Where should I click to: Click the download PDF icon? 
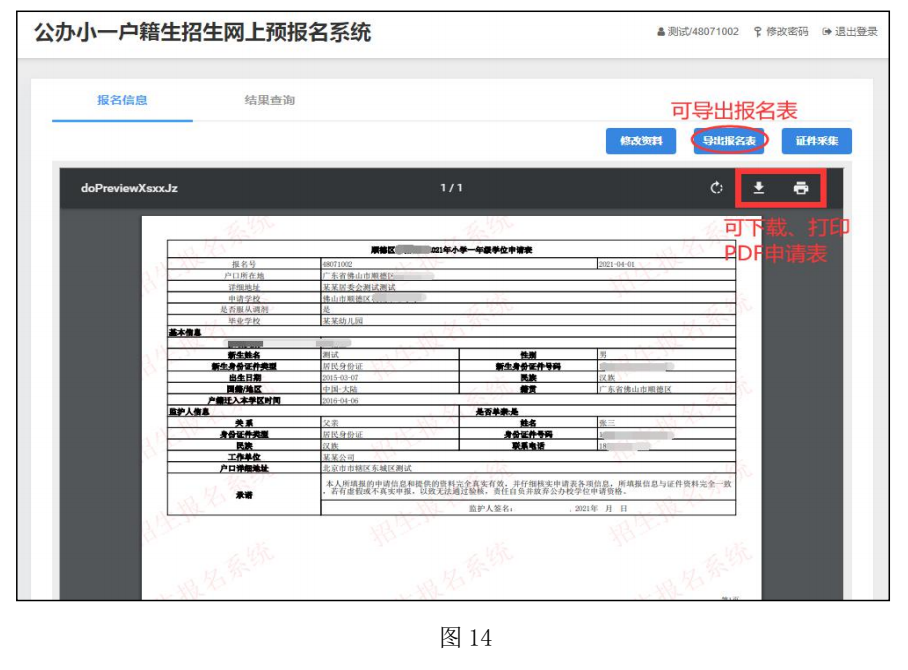pos(759,188)
